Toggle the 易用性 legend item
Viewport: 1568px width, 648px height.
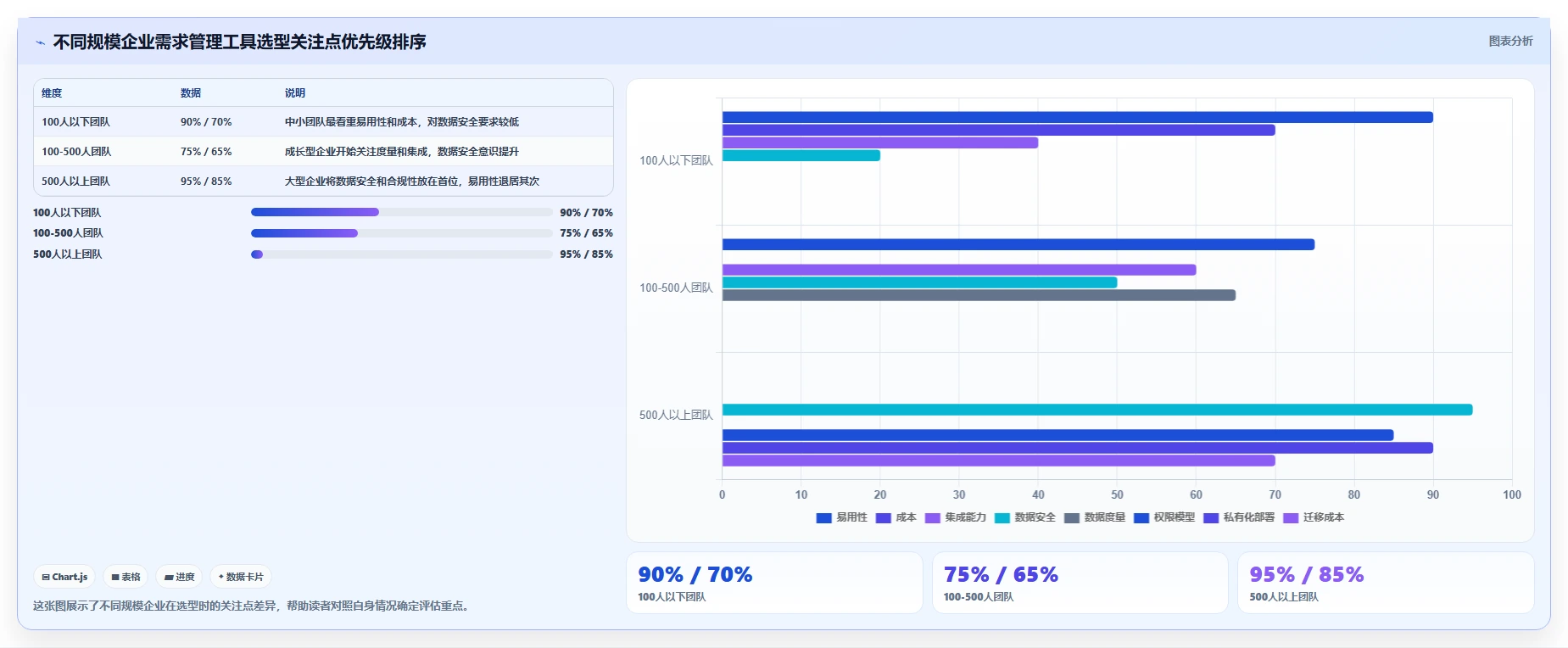(x=841, y=517)
